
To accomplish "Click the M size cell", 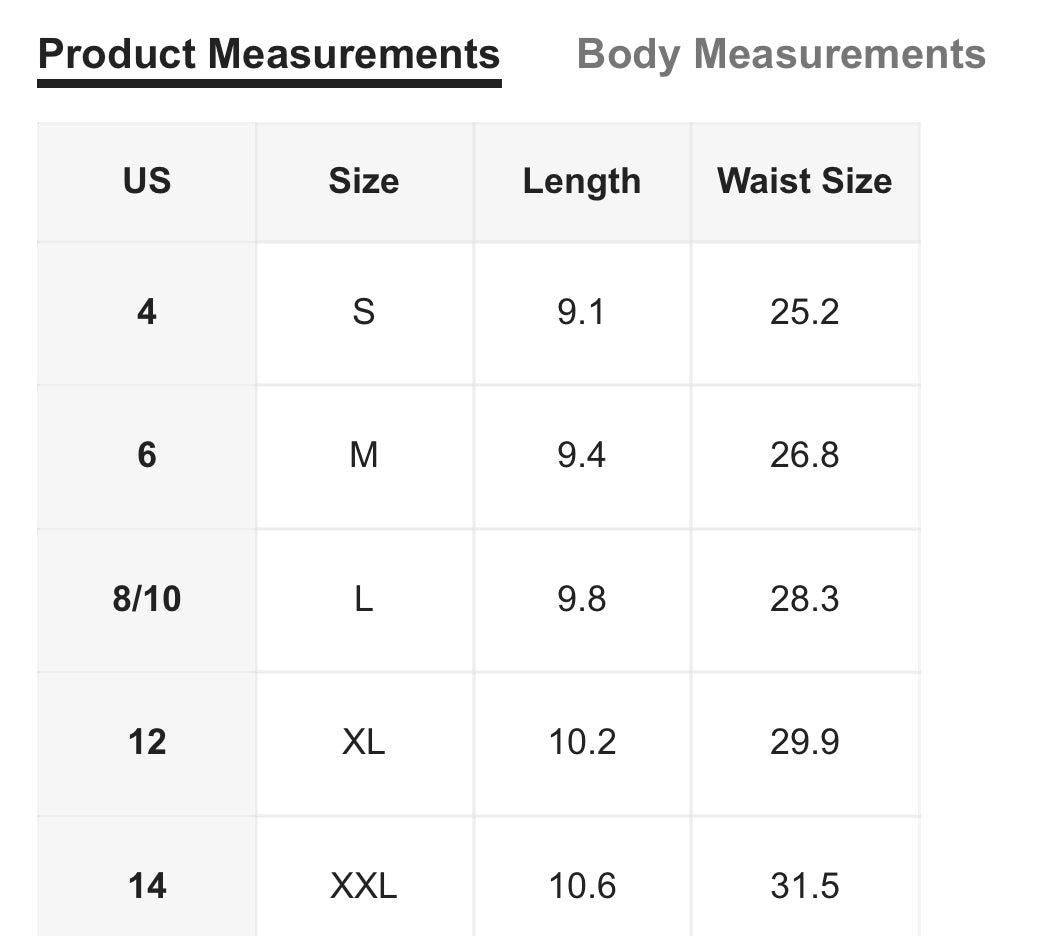I will pos(364,455).
